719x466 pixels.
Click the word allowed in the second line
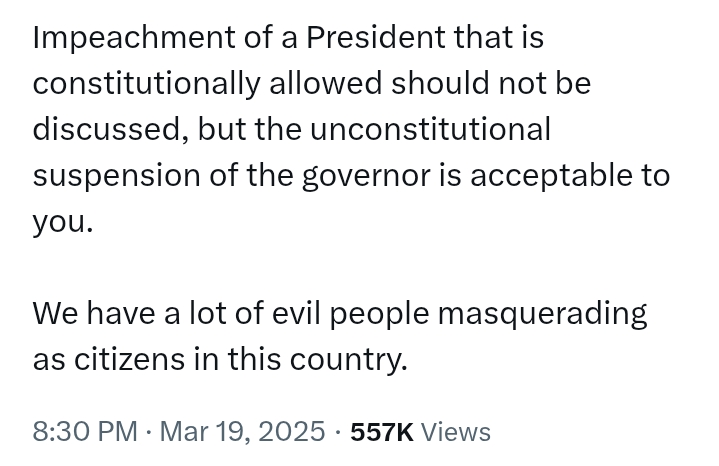point(326,83)
